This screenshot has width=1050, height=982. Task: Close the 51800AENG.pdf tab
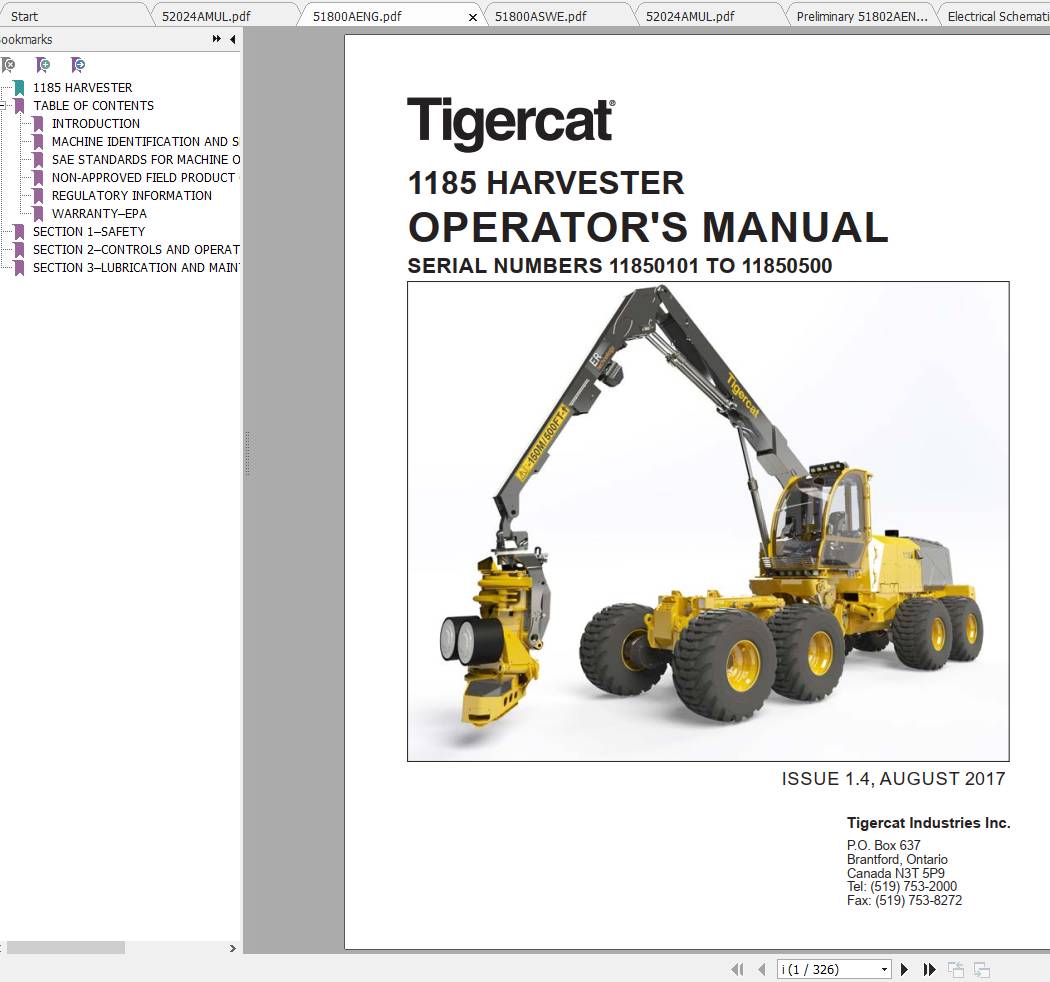tap(472, 17)
